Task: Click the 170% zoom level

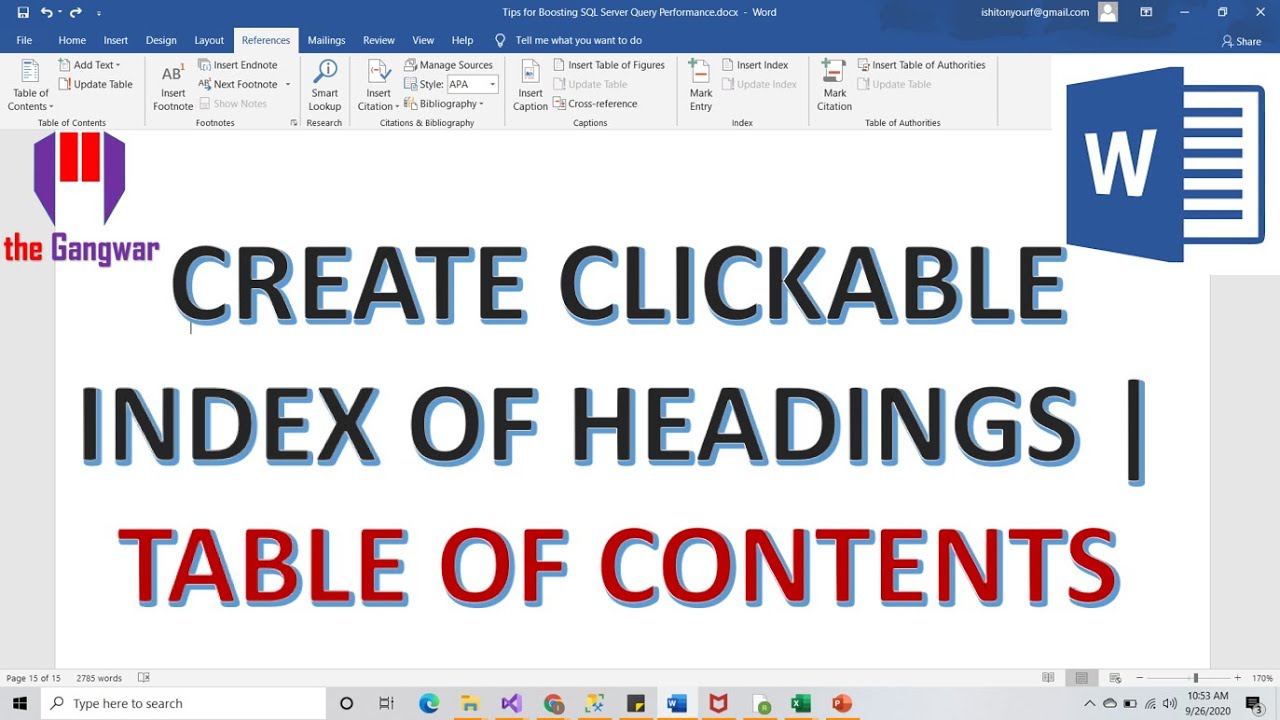Action: [x=1261, y=678]
